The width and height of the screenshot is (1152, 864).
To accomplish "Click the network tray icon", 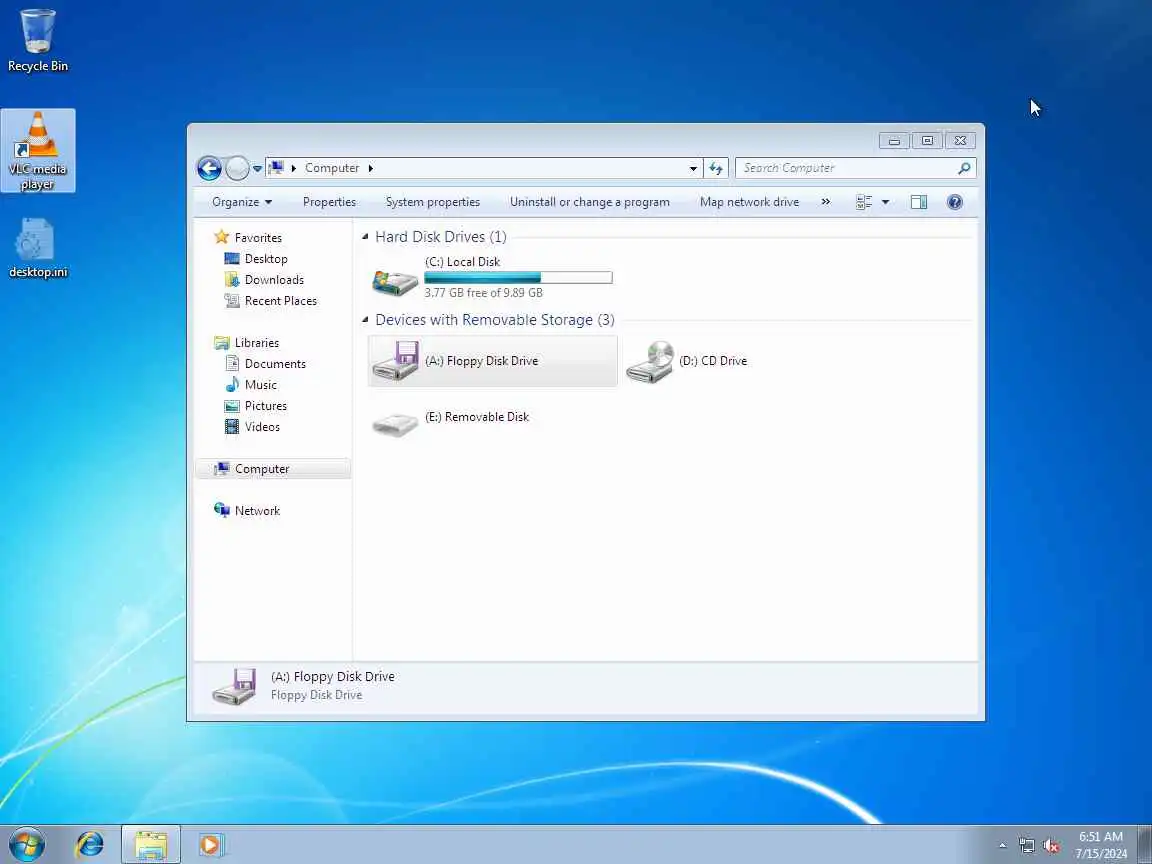I will (1027, 846).
